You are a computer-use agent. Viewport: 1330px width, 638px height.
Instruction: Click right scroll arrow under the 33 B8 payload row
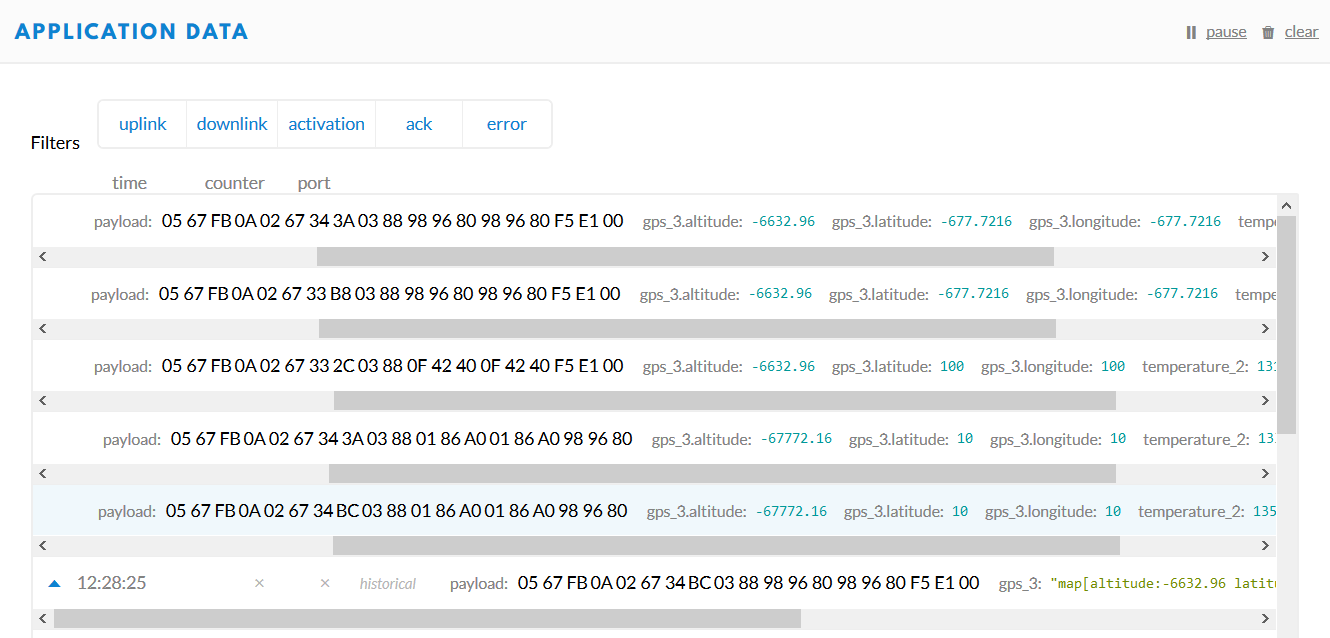(x=1265, y=329)
